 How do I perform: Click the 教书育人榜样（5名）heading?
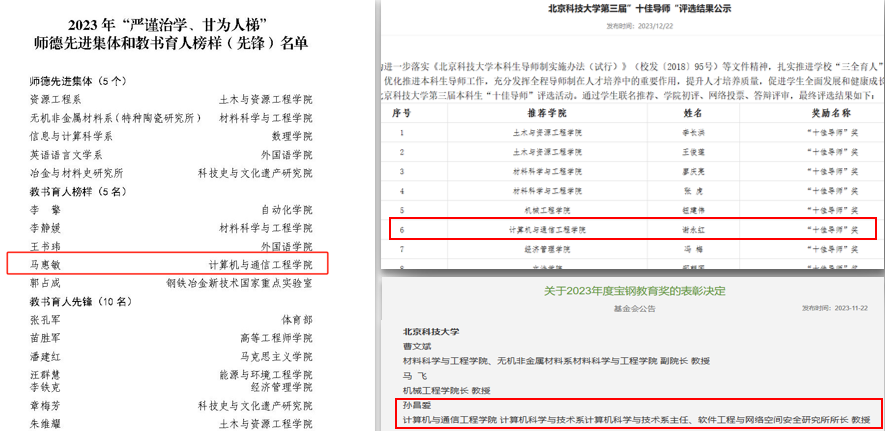(78, 192)
